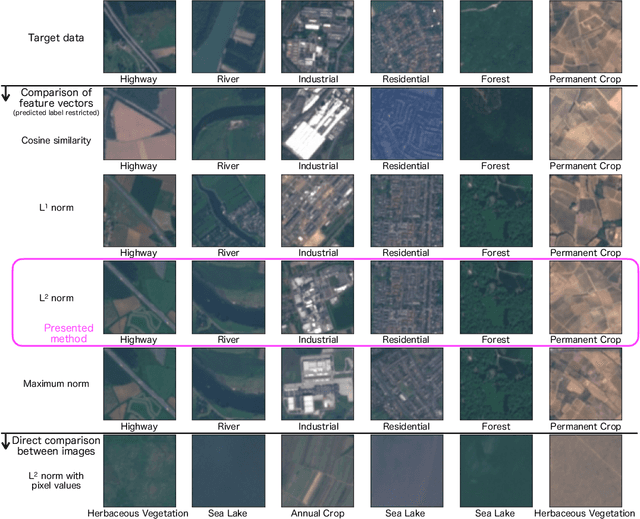Open the Cosine similarity Industrial image
This screenshot has height=519, width=640.
pyautogui.click(x=317, y=123)
